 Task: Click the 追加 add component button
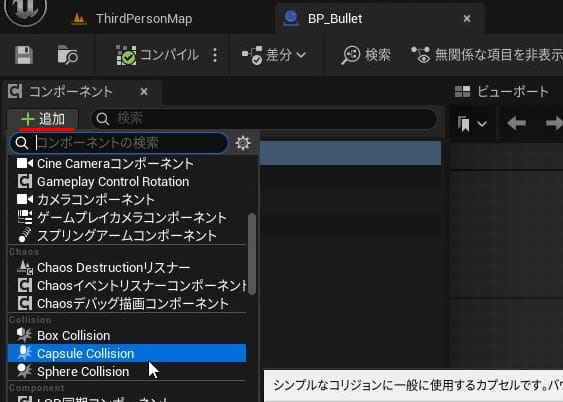43,119
